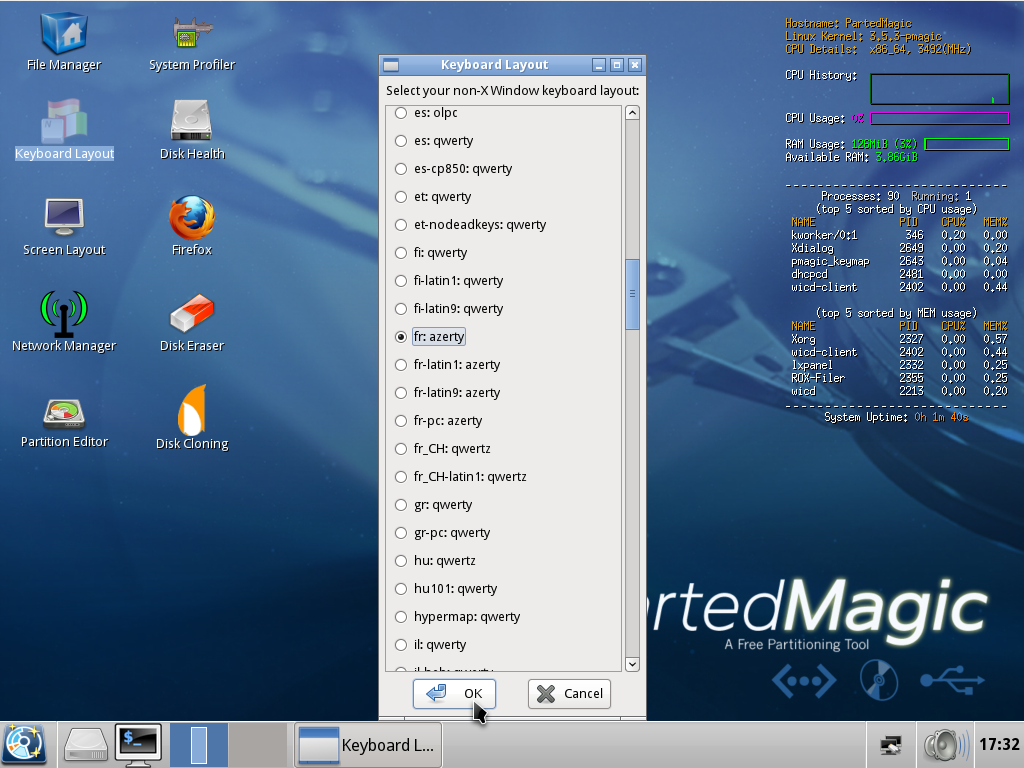
Task: Select the 'es: olpc' layout
Action: 426,112
